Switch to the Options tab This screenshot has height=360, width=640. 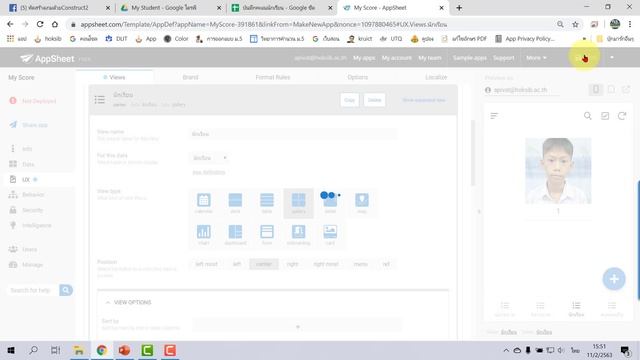(x=358, y=77)
